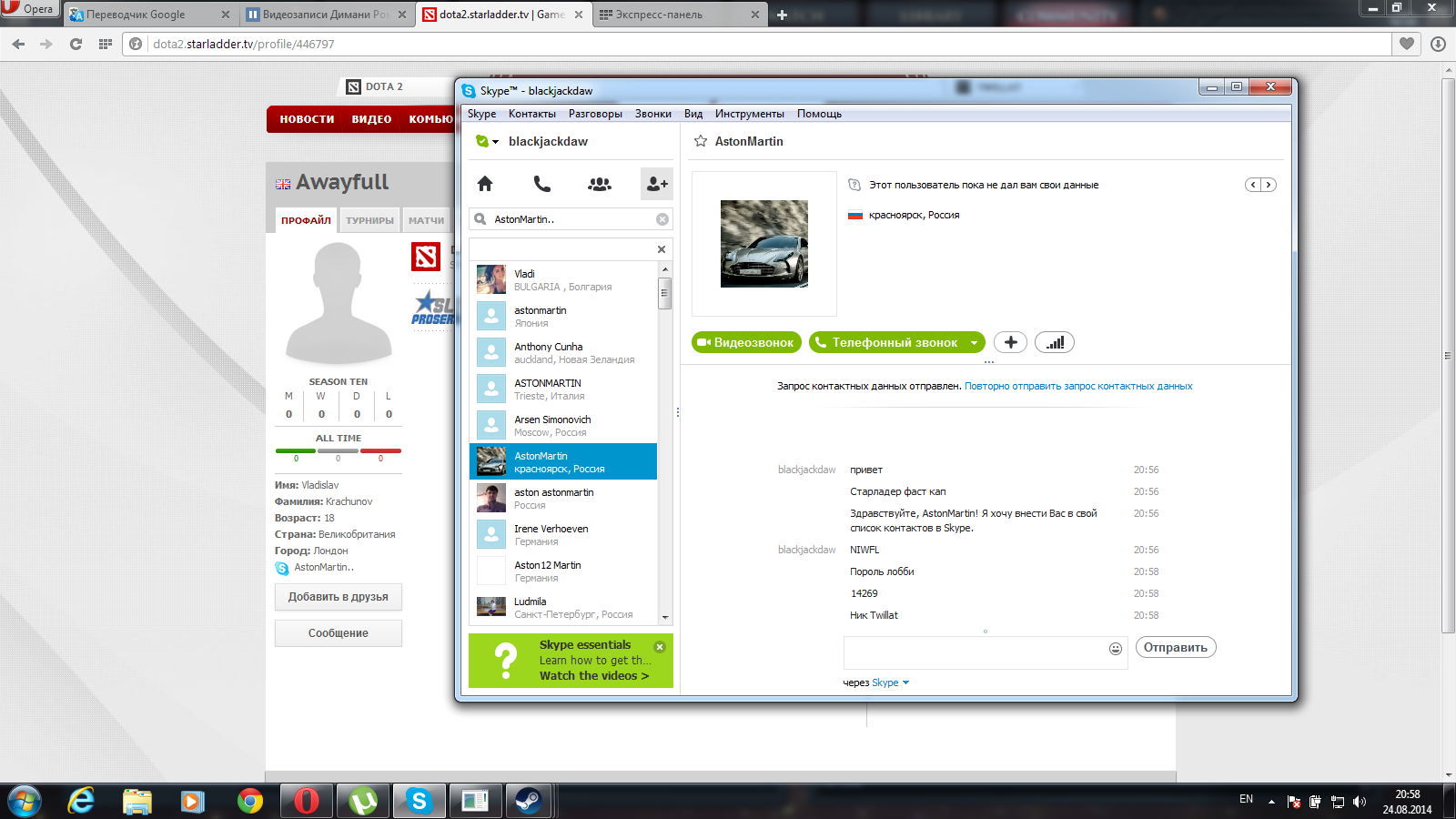1456x819 pixels.
Task: Click the browser page vertical scrollbar
Action: [x=1449, y=355]
